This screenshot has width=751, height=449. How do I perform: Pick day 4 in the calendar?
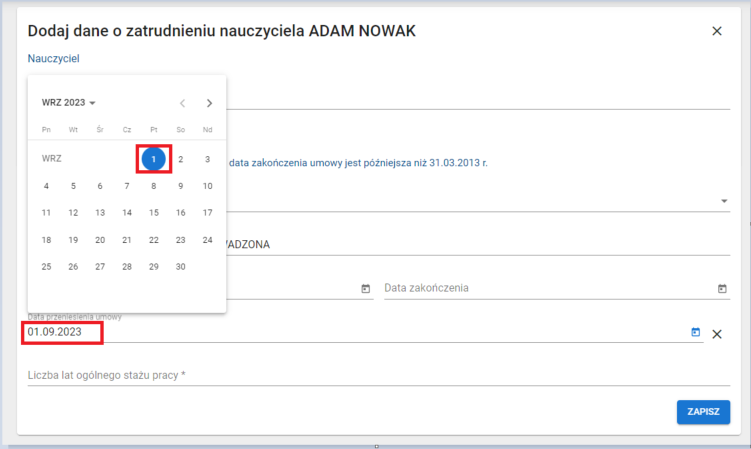click(46, 186)
